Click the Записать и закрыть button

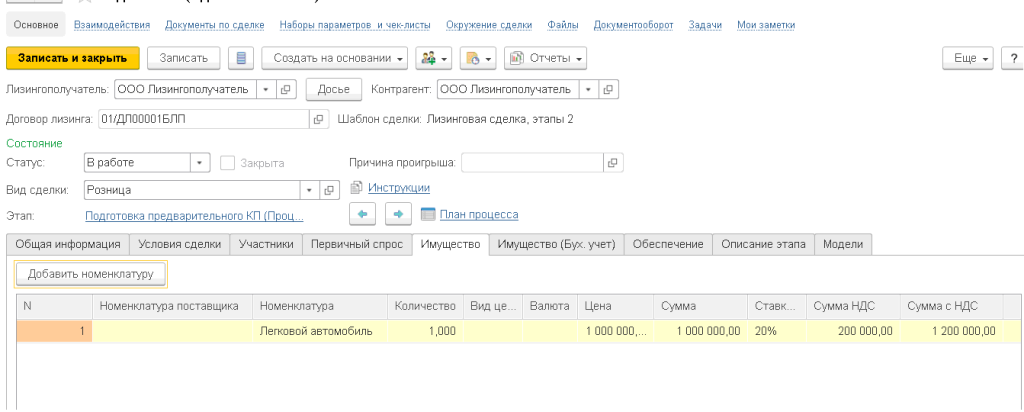click(x=72, y=58)
